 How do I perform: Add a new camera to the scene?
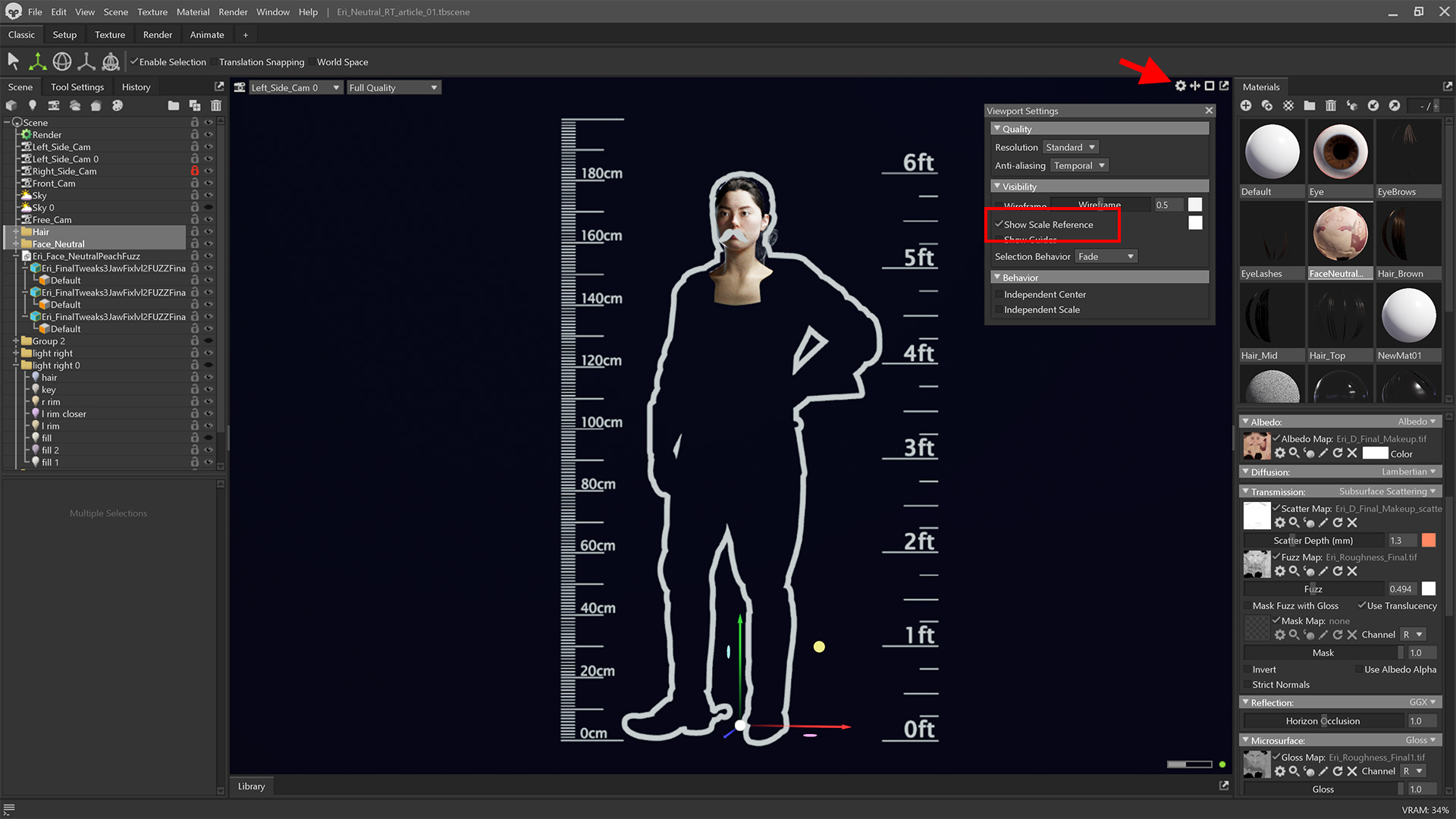pyautogui.click(x=54, y=105)
